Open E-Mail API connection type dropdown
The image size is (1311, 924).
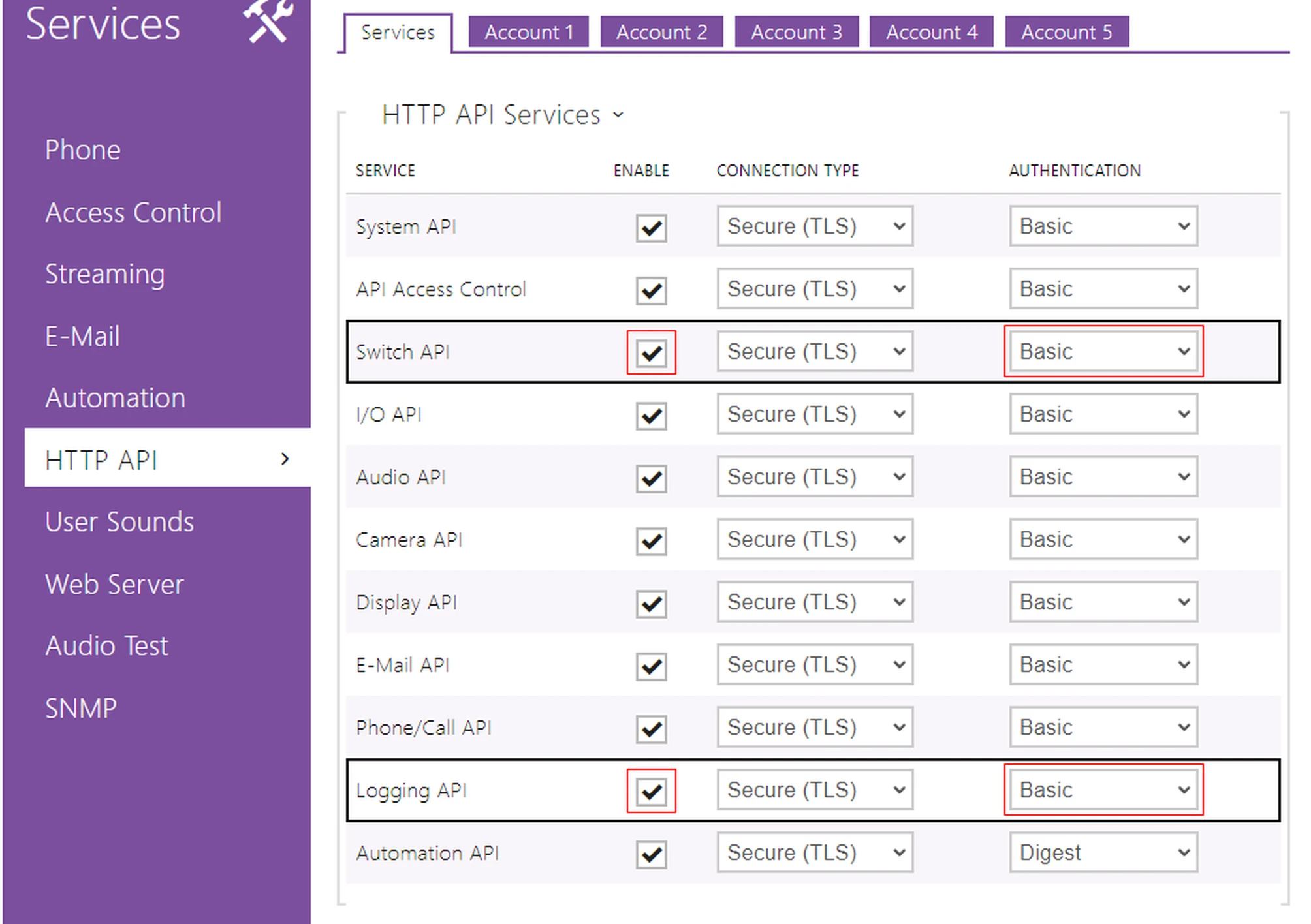814,664
